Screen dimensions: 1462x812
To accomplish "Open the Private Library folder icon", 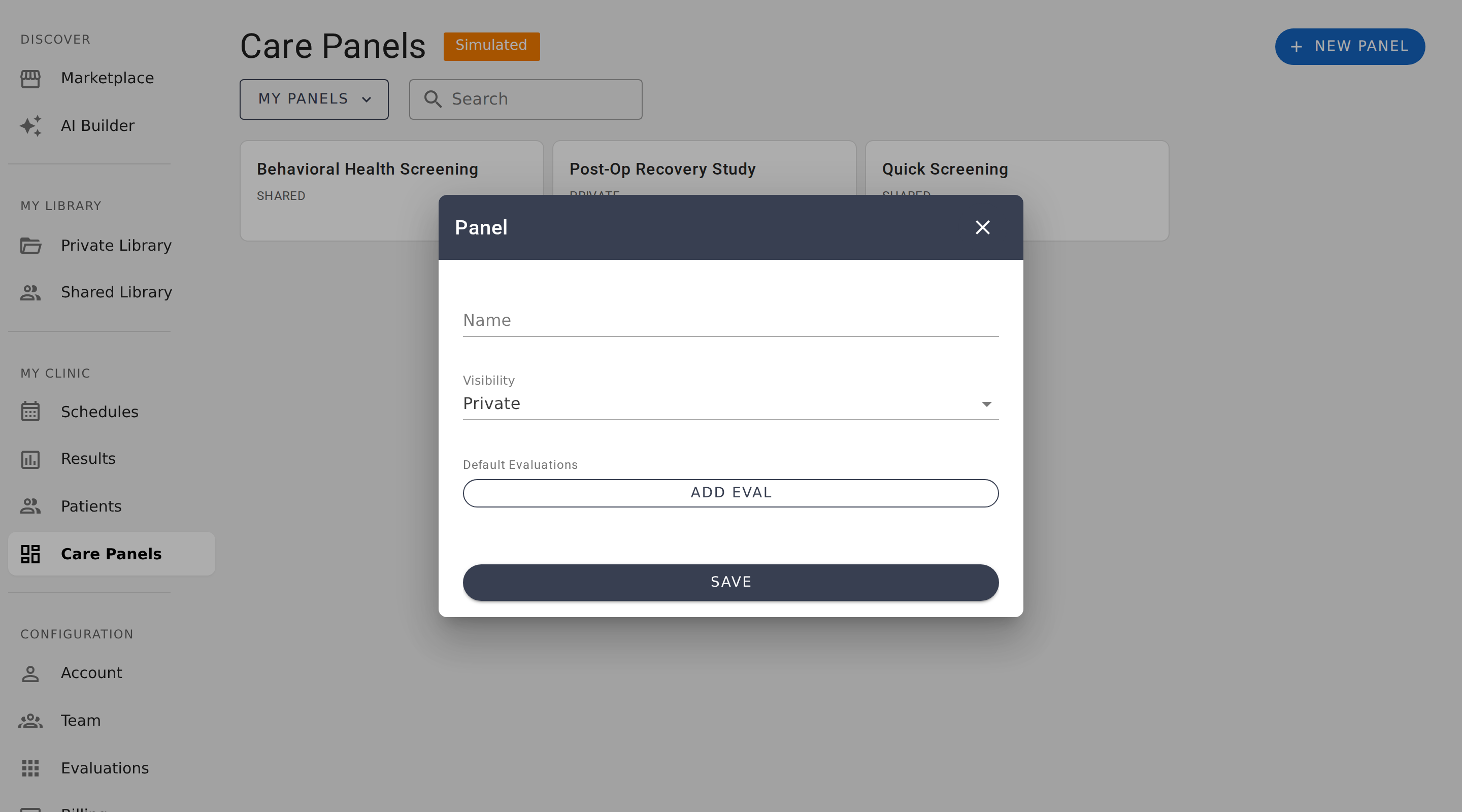I will point(30,246).
